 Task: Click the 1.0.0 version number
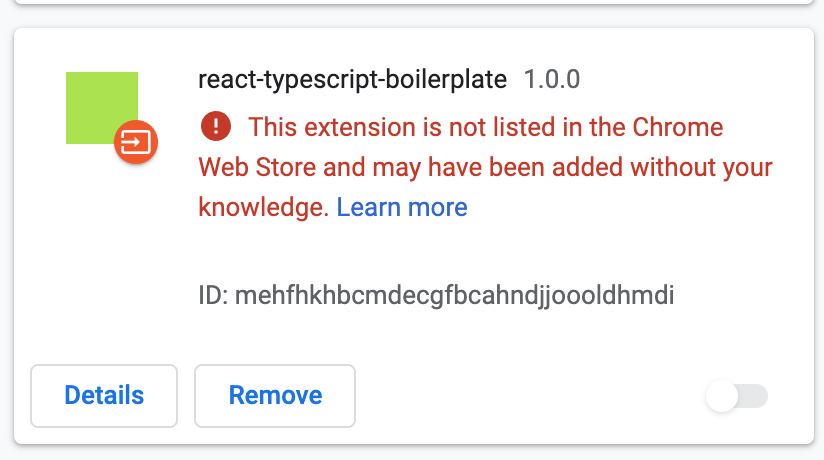pyautogui.click(x=552, y=79)
